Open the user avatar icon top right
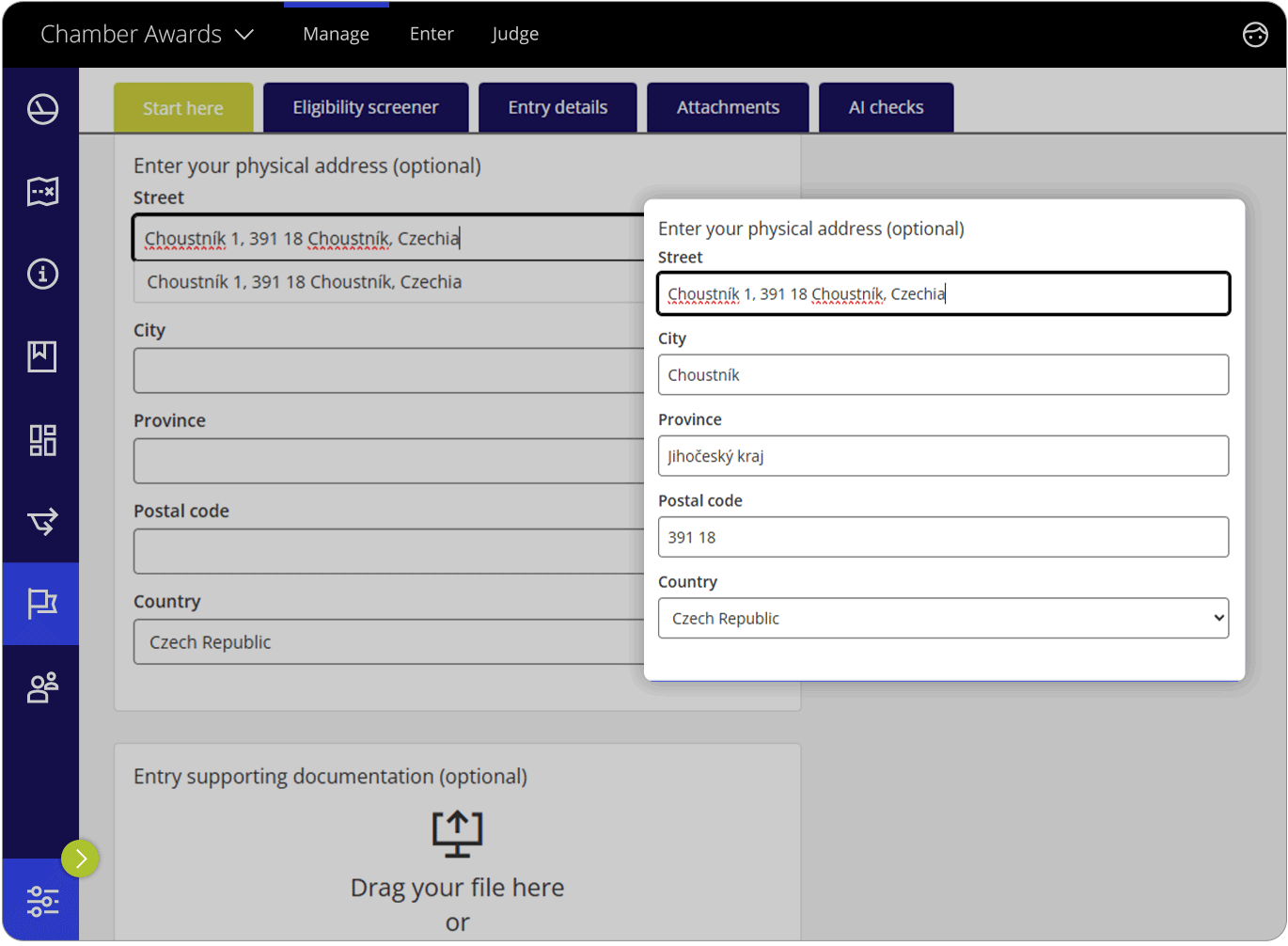Image resolution: width=1288 pixels, height=946 pixels. coord(1255,34)
